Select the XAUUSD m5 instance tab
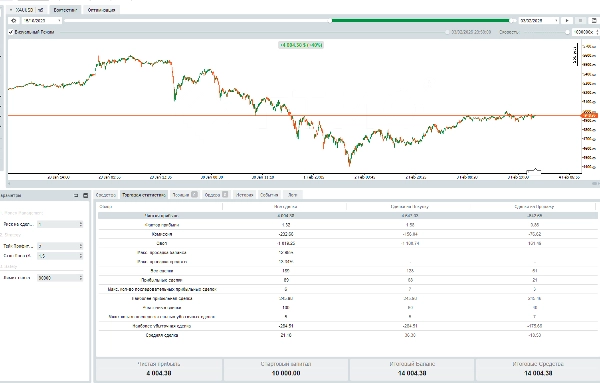600x383 pixels. point(27,10)
